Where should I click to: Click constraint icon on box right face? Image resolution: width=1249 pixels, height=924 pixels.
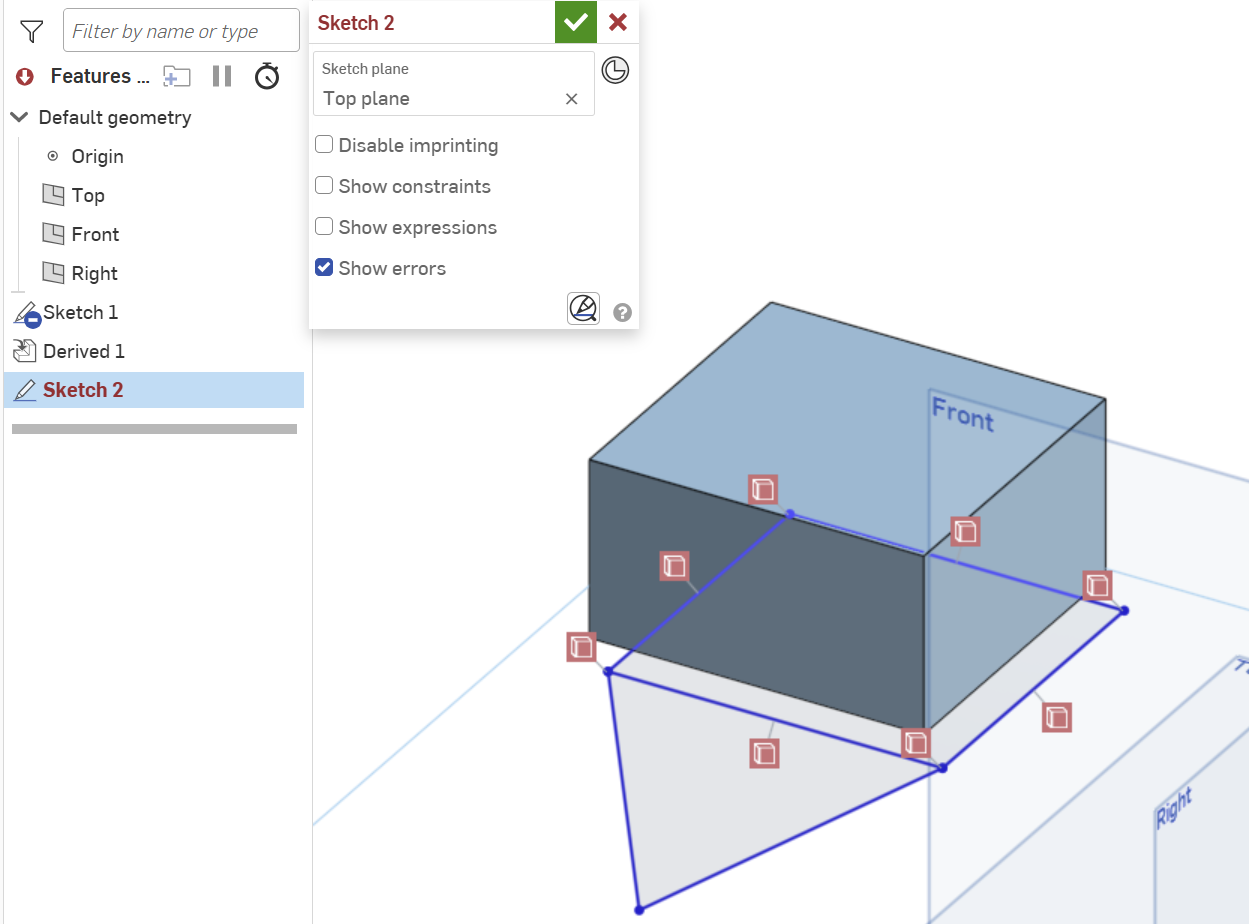pyautogui.click(x=964, y=531)
